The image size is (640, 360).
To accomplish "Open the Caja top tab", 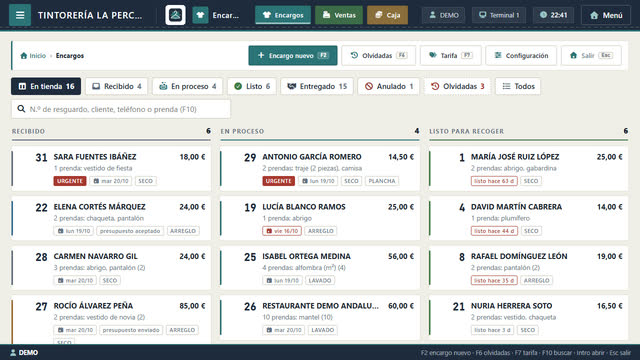I will 387,15.
